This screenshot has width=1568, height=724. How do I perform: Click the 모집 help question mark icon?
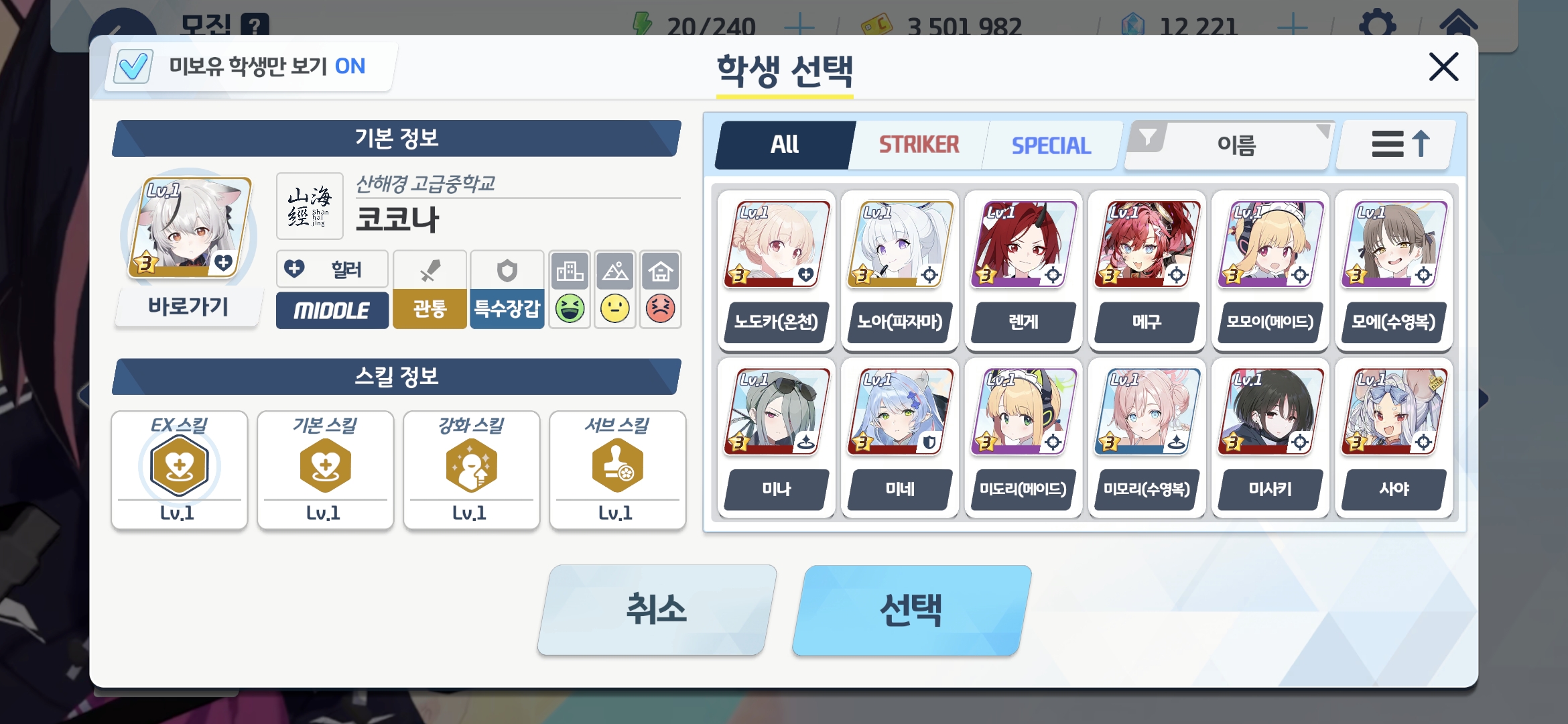tap(255, 25)
